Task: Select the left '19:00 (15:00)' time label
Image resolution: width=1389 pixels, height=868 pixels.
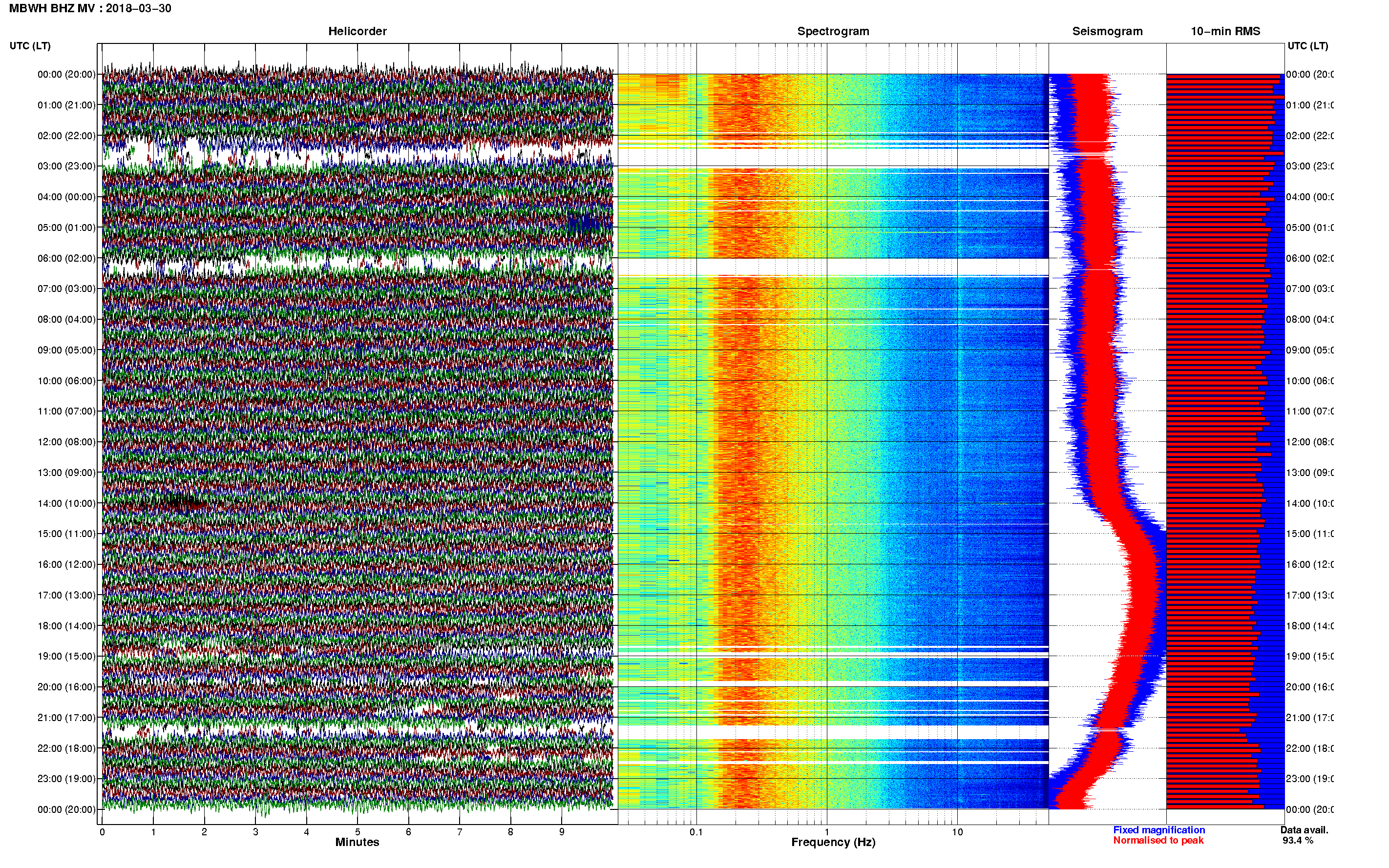Action: click(66, 656)
